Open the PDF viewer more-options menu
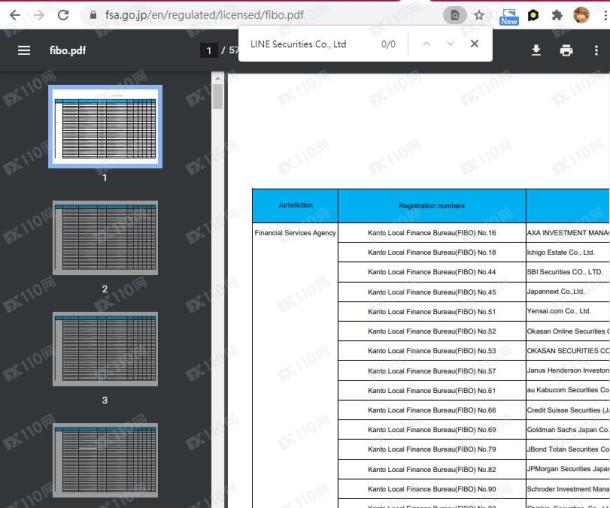This screenshot has height=508, width=610. 596,50
